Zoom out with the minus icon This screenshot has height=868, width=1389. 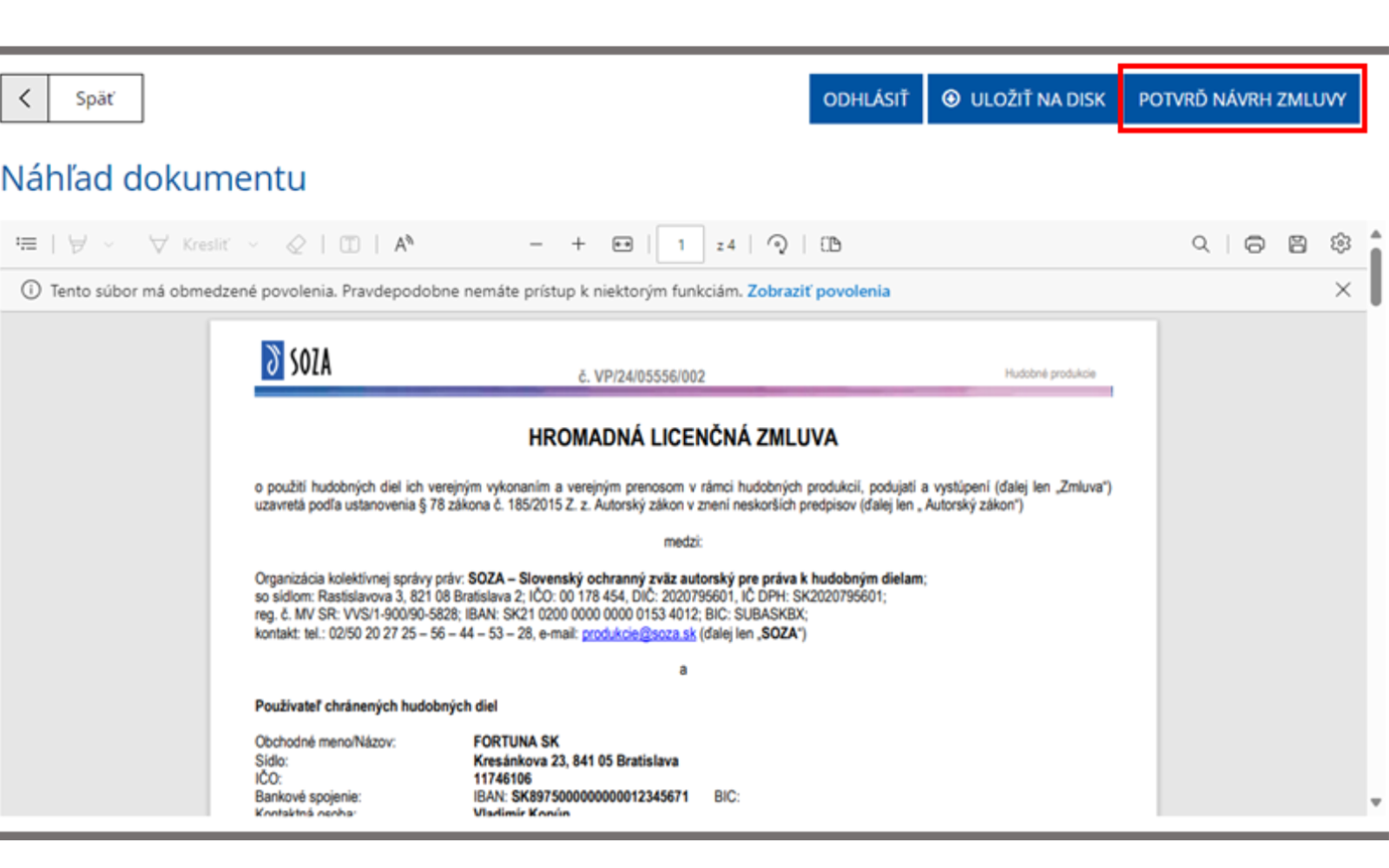point(536,245)
